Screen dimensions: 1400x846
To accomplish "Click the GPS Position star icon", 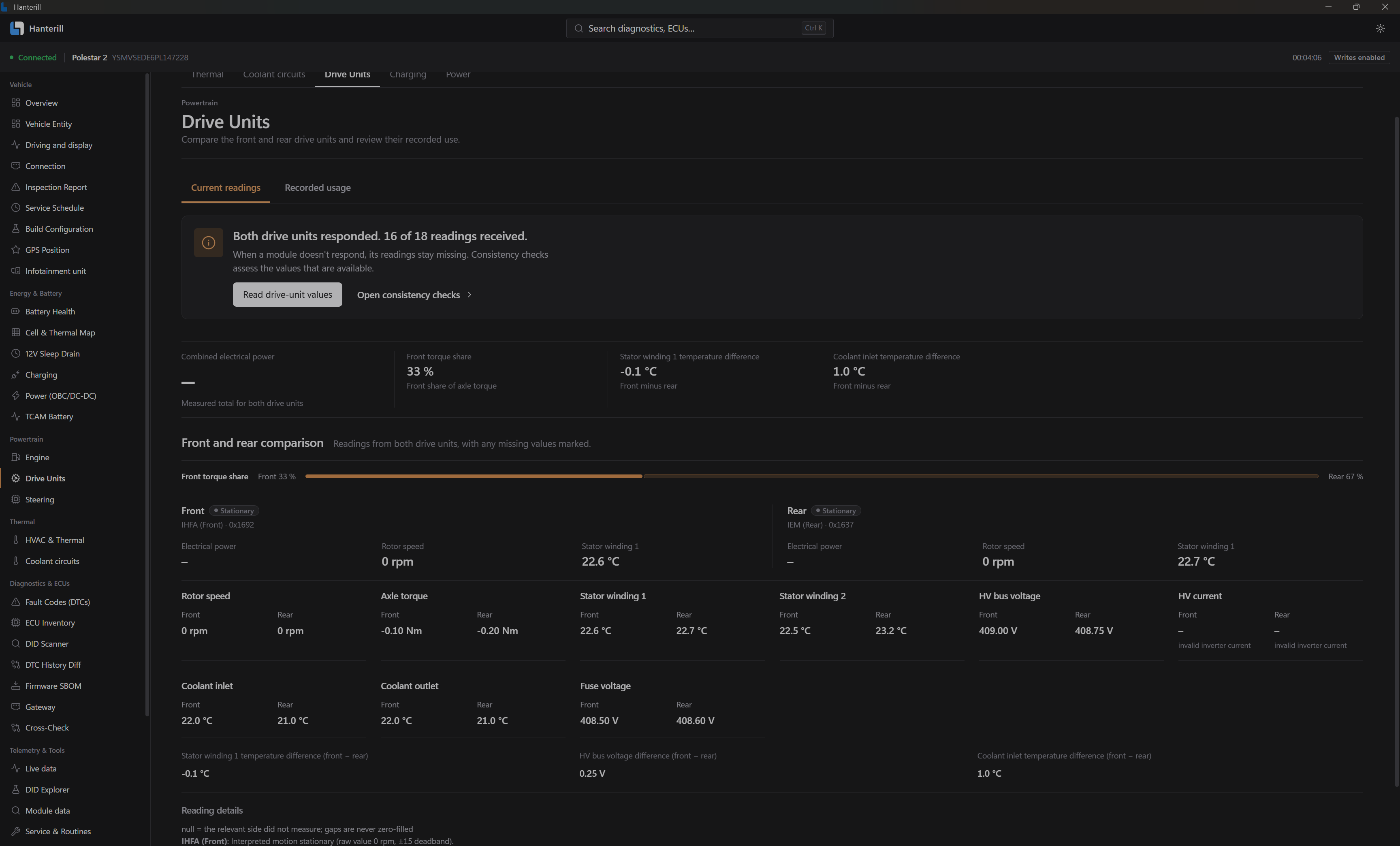I will click(16, 250).
